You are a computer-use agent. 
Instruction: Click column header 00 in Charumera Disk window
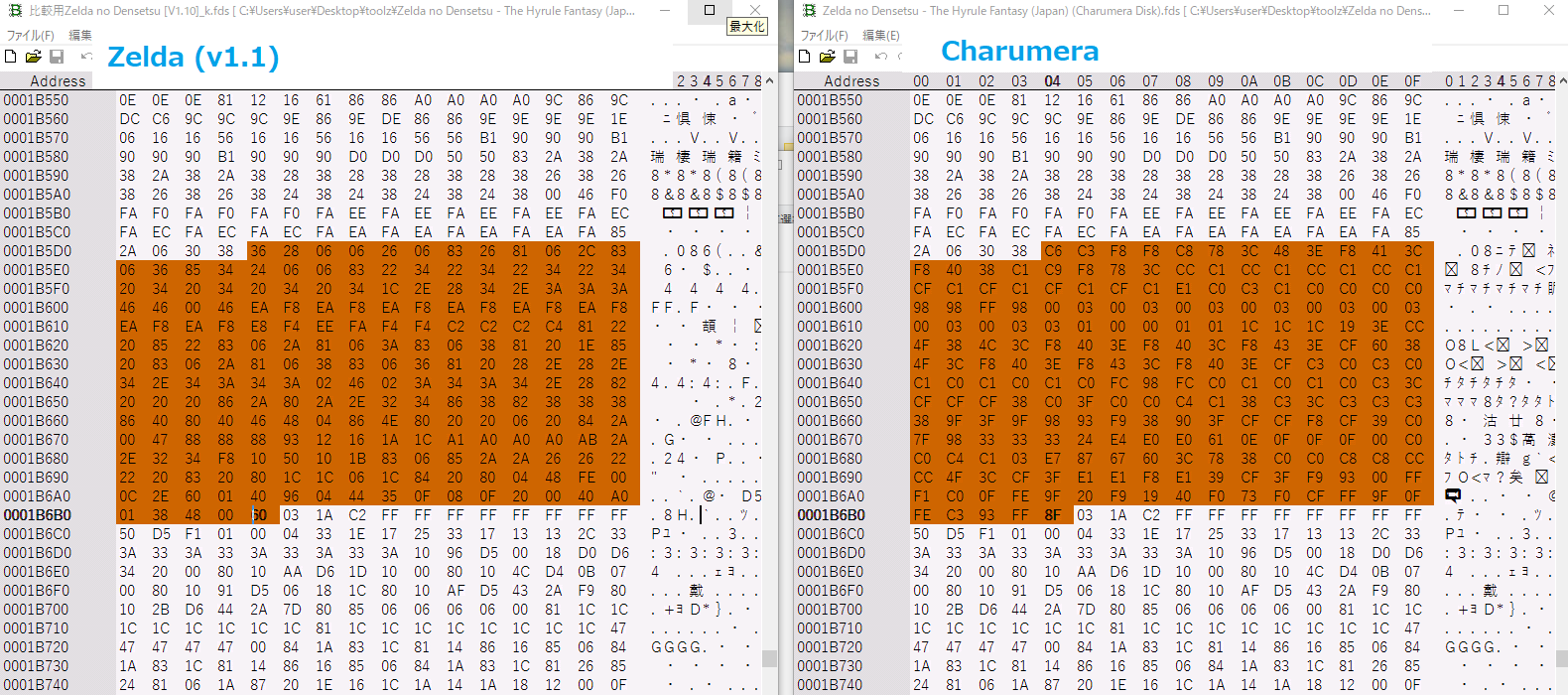click(922, 81)
